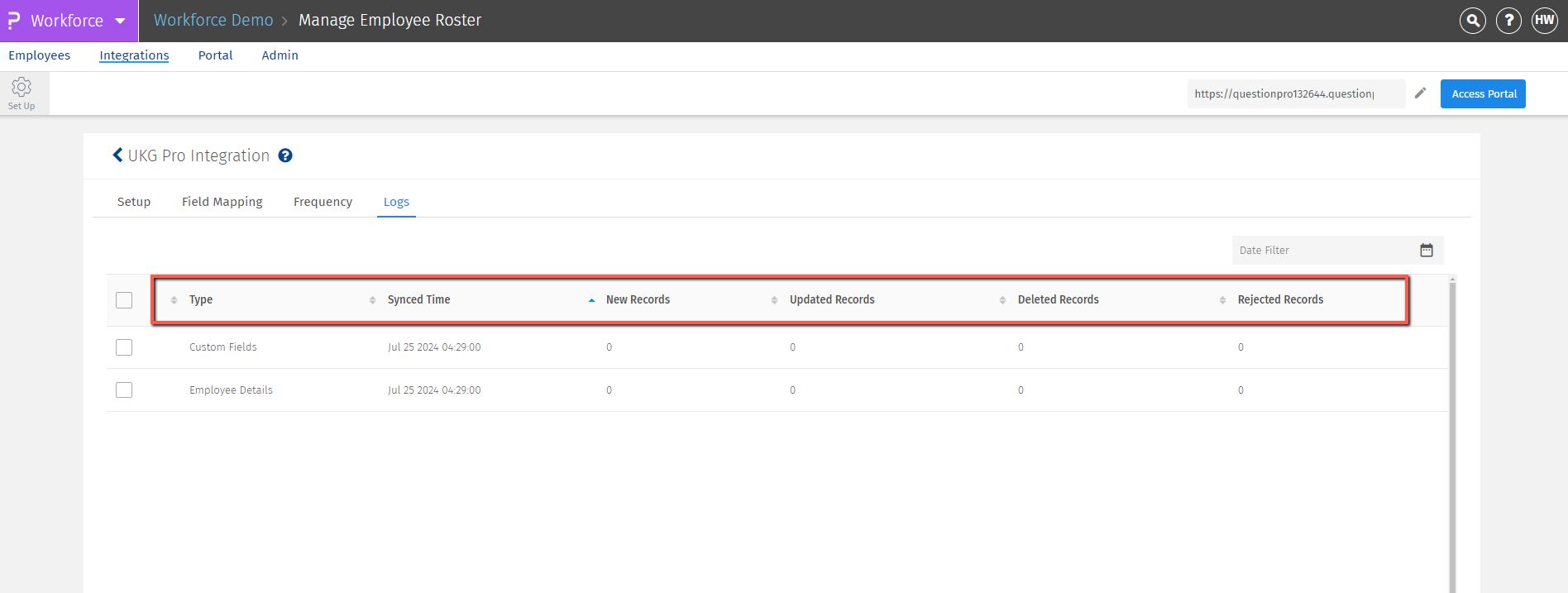Open the help question mark icon
Viewport: 1568px width, 593px height.
(1508, 21)
